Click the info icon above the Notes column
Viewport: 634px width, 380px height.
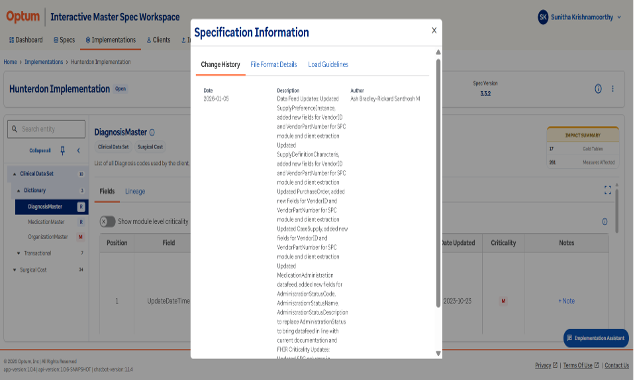click(x=604, y=222)
